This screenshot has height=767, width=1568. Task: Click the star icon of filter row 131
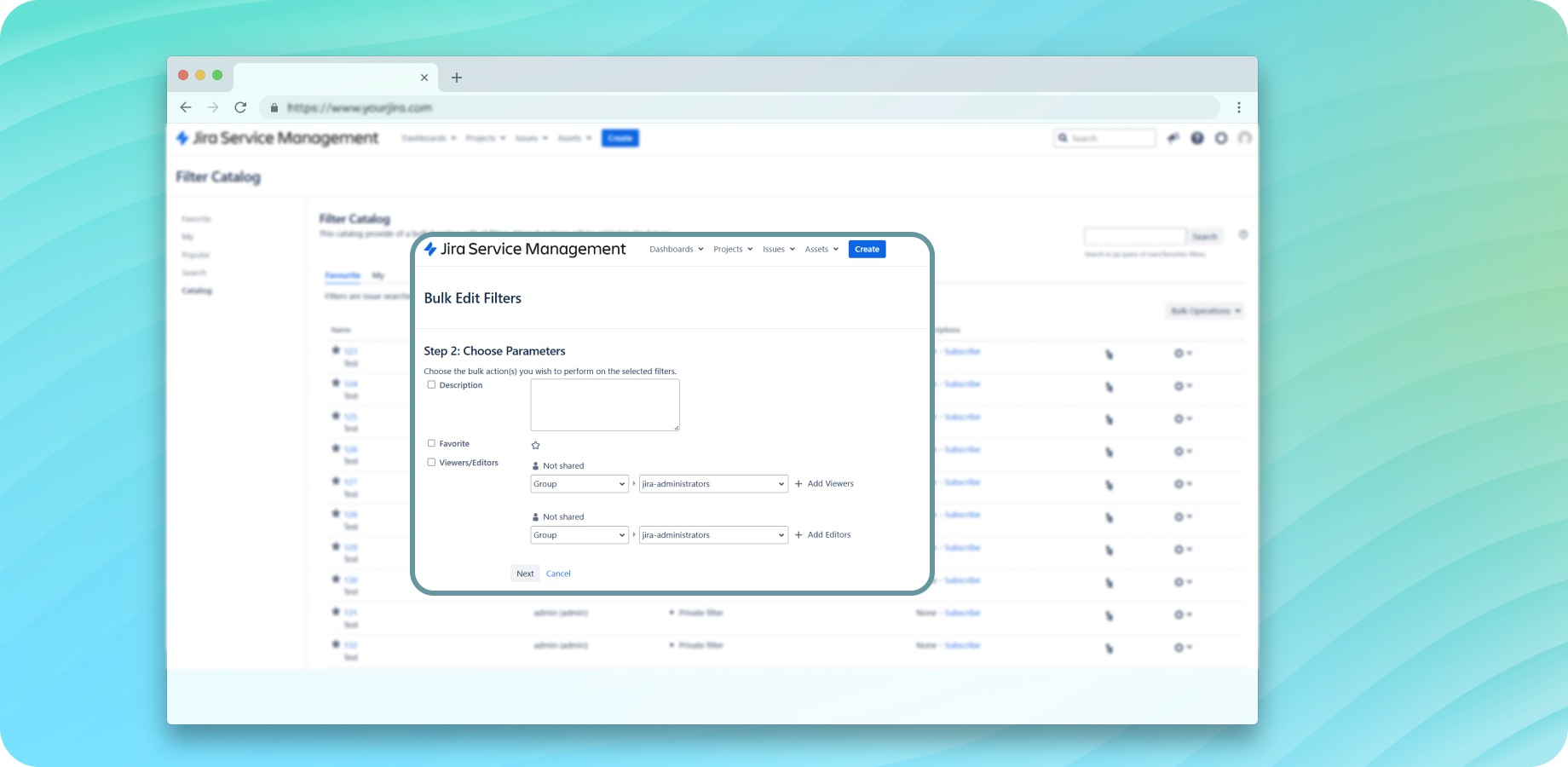[x=336, y=611]
